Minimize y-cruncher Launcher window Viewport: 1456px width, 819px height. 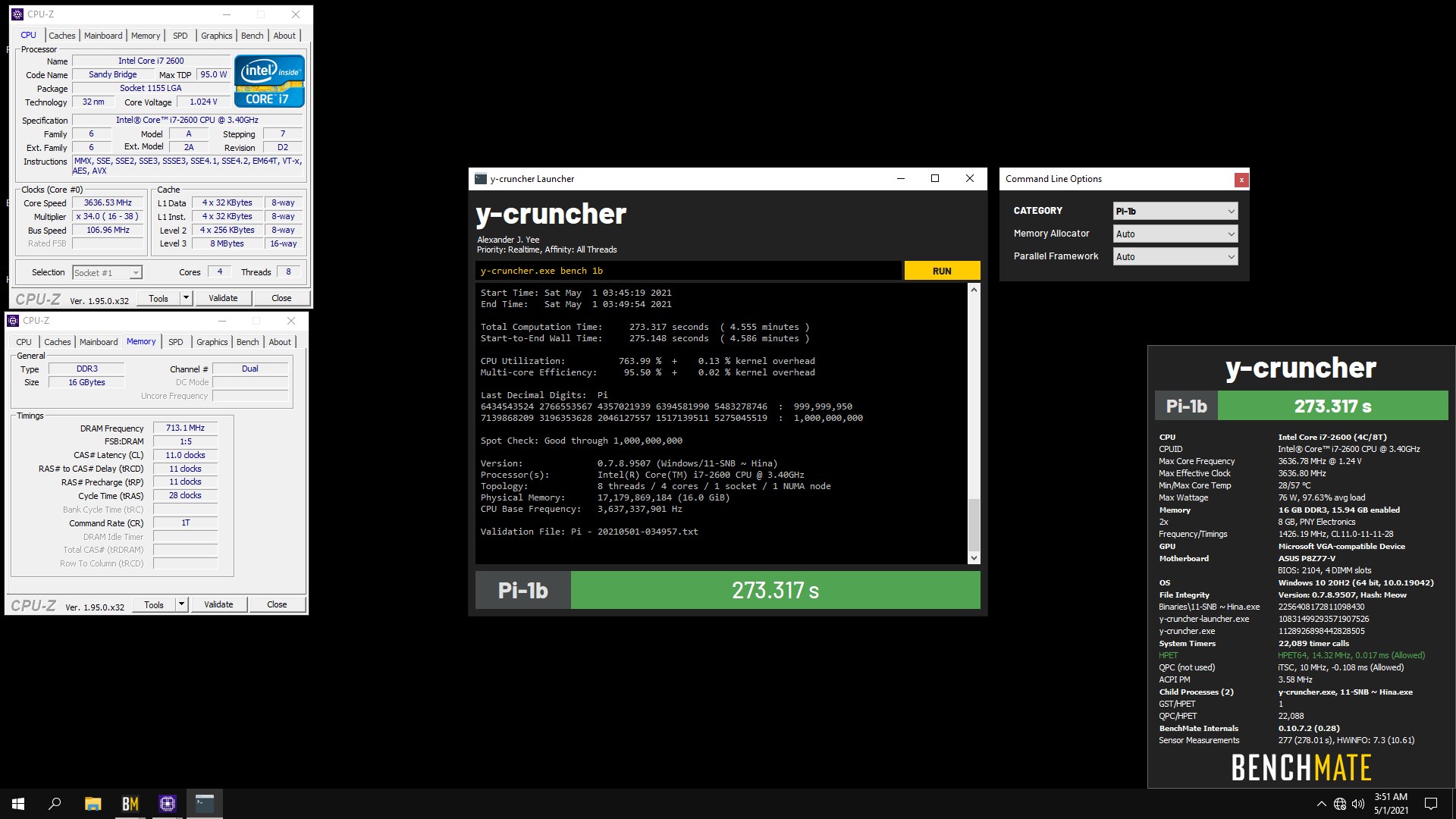pyautogui.click(x=901, y=179)
